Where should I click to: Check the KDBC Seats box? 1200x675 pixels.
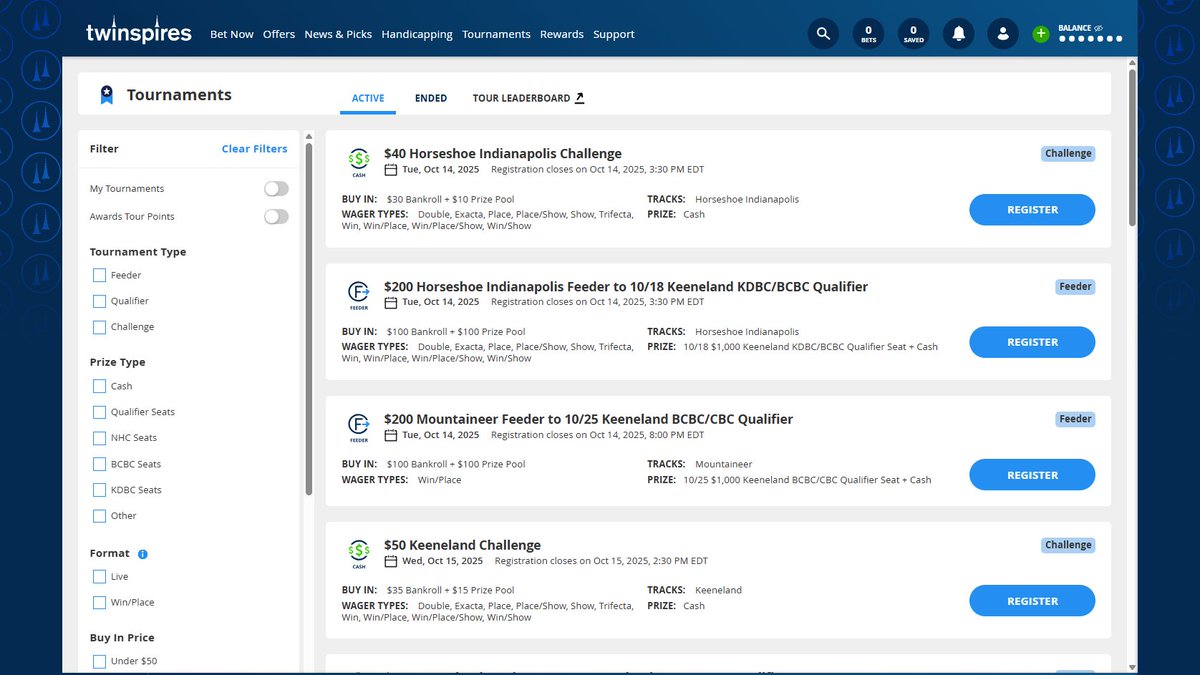[x=99, y=490]
